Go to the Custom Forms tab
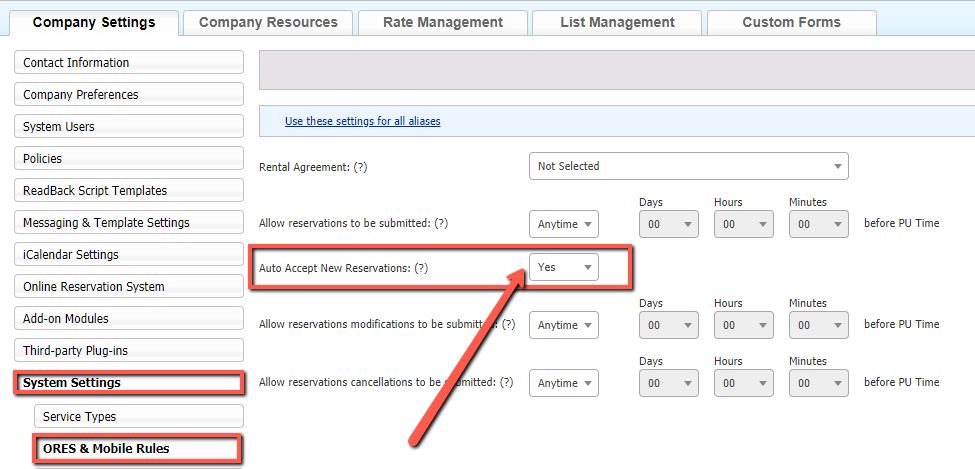Image resolution: width=975 pixels, height=469 pixels. point(791,22)
